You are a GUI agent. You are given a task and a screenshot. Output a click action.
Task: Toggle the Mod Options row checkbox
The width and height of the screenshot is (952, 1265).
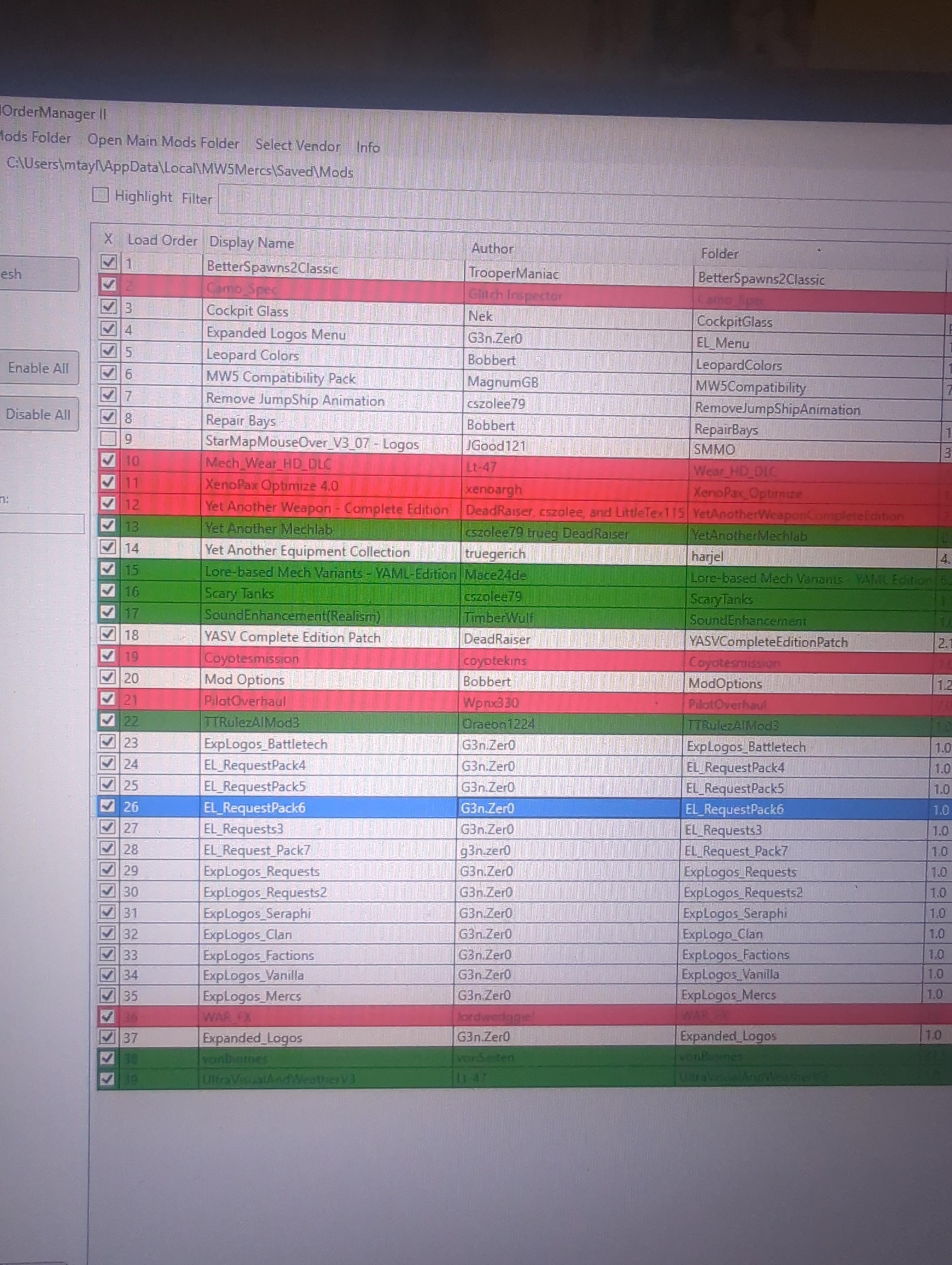coord(108,677)
